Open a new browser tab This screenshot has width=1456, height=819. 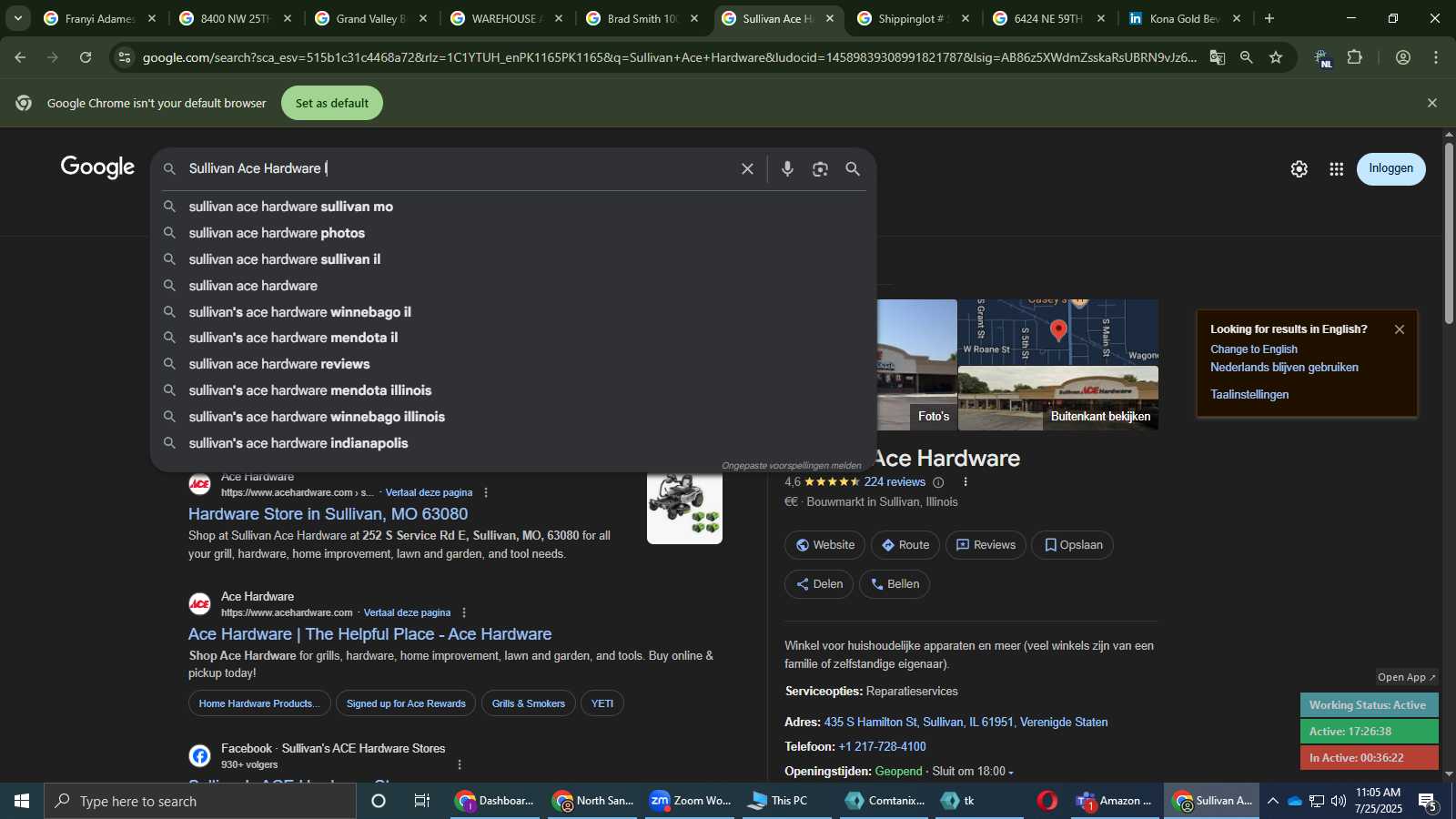coord(1269,18)
